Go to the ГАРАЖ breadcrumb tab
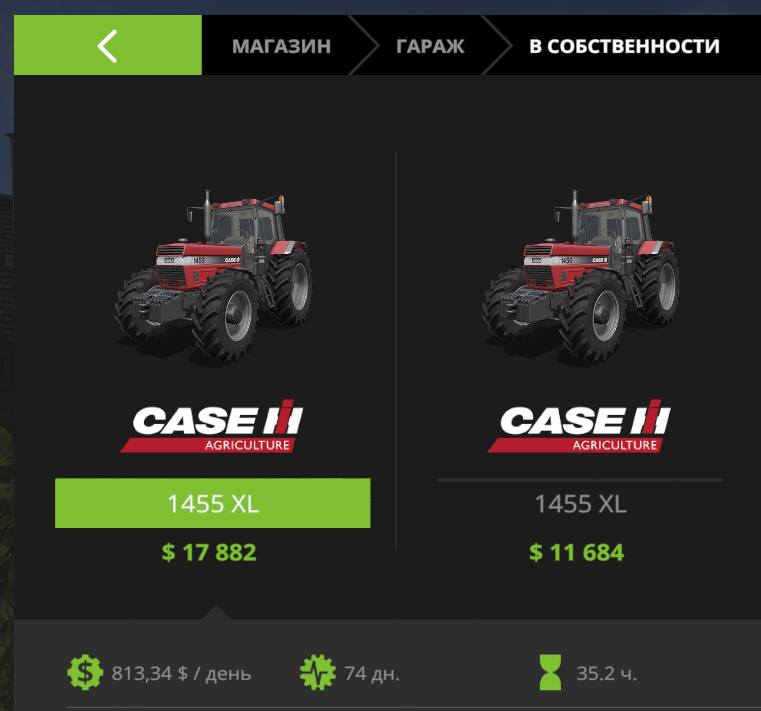Viewport: 761px width, 711px height. pos(430,46)
